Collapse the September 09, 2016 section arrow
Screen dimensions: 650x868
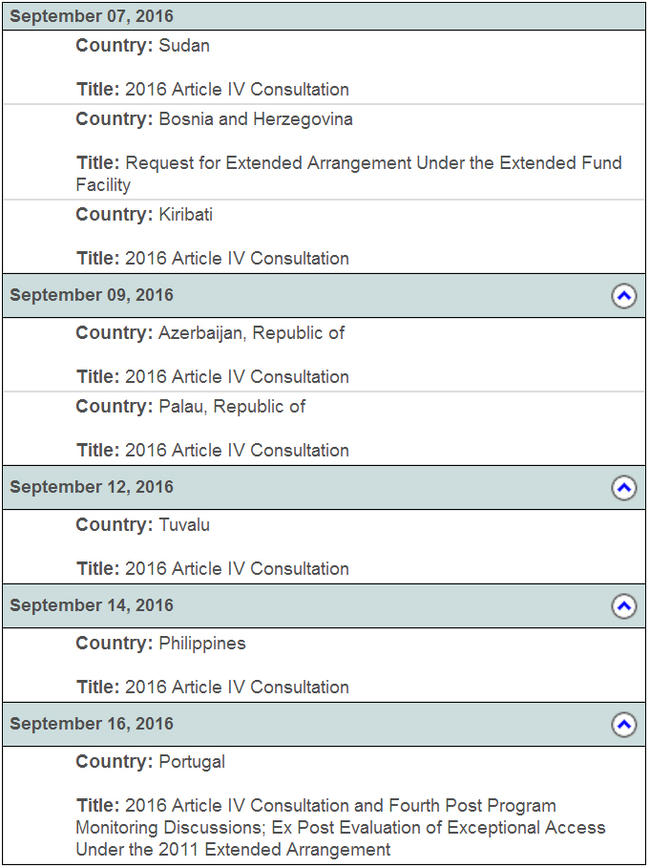click(624, 296)
